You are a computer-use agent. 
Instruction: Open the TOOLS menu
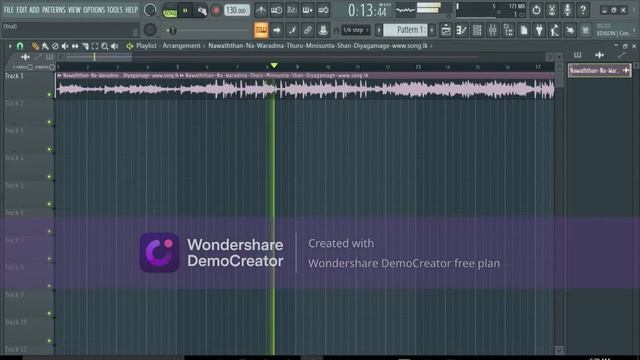point(115,10)
